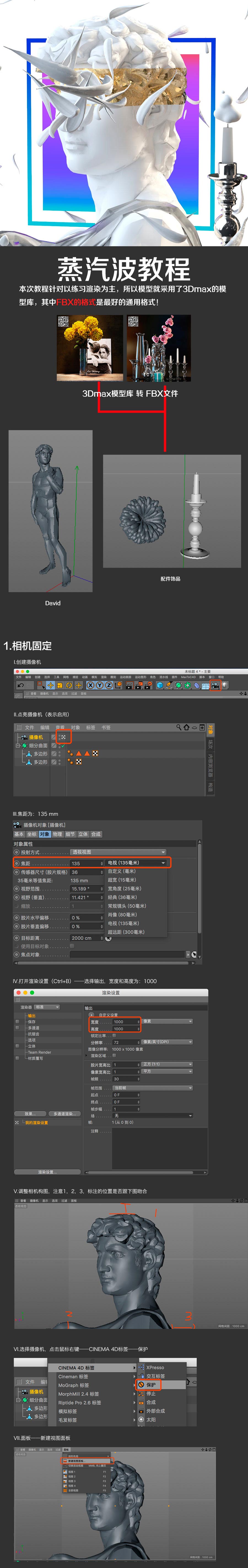
Task: Click the 效果... button
Action: pyautogui.click(x=30, y=1113)
